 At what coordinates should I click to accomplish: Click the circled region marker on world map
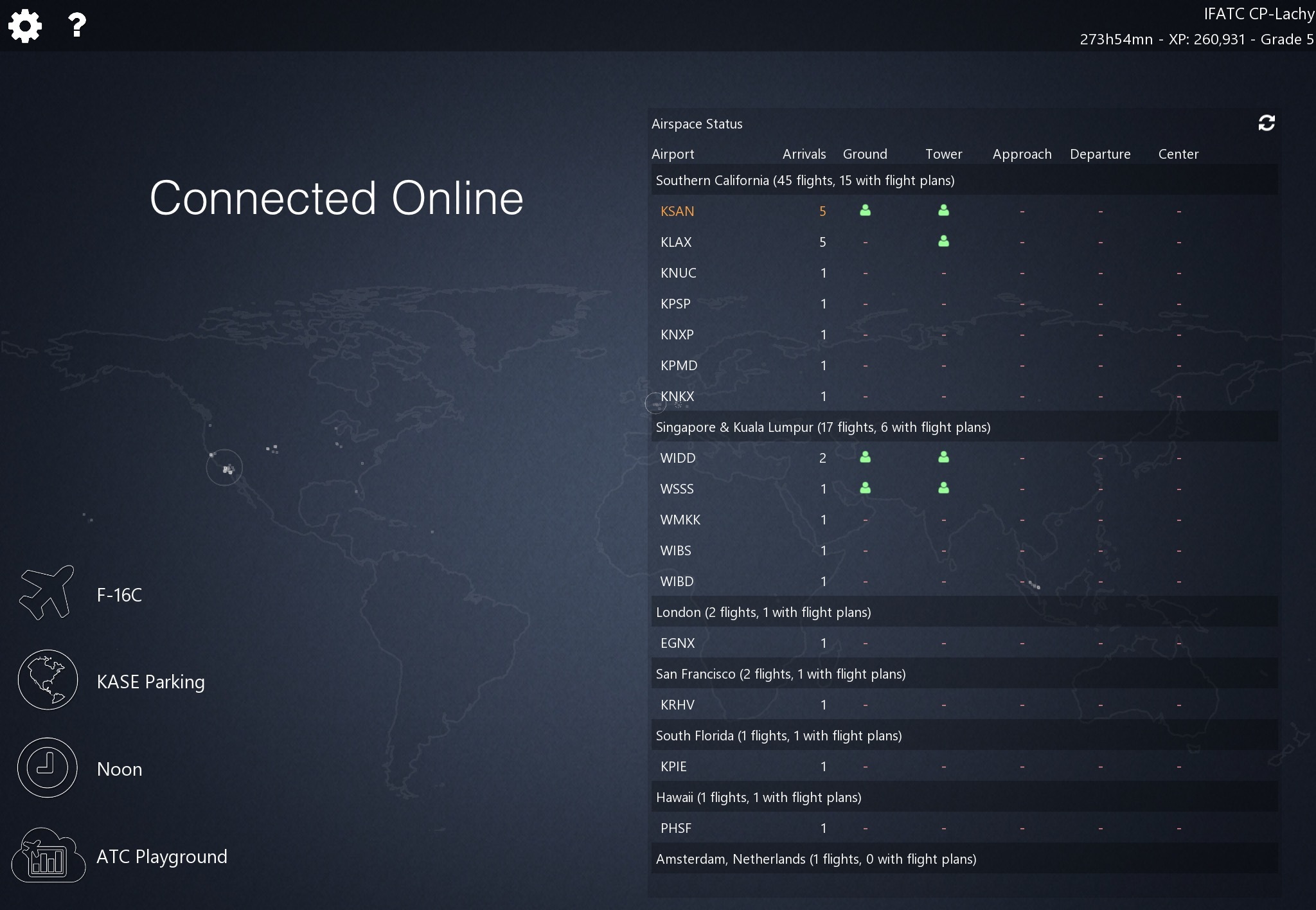tap(224, 467)
